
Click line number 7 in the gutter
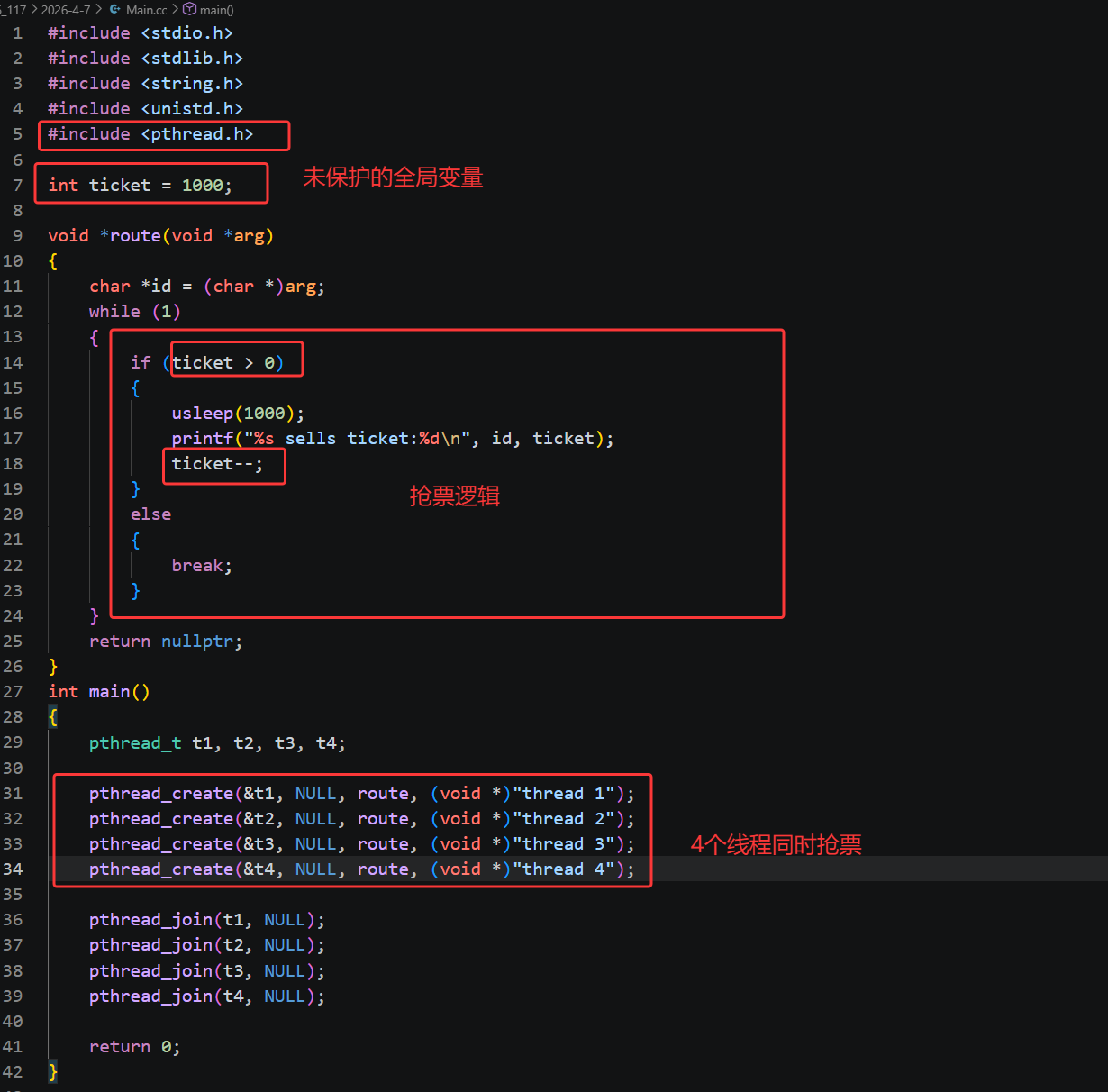coord(17,186)
